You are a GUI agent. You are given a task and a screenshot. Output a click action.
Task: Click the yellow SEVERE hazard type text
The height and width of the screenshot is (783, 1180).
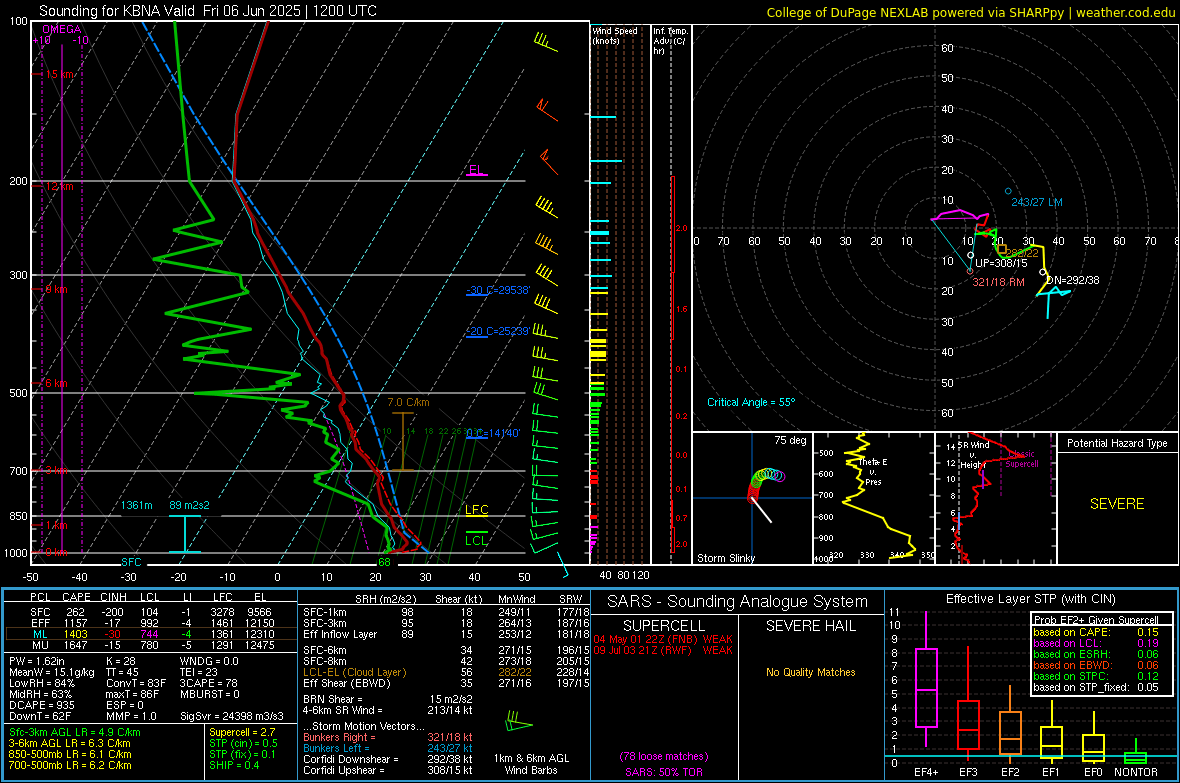1117,504
